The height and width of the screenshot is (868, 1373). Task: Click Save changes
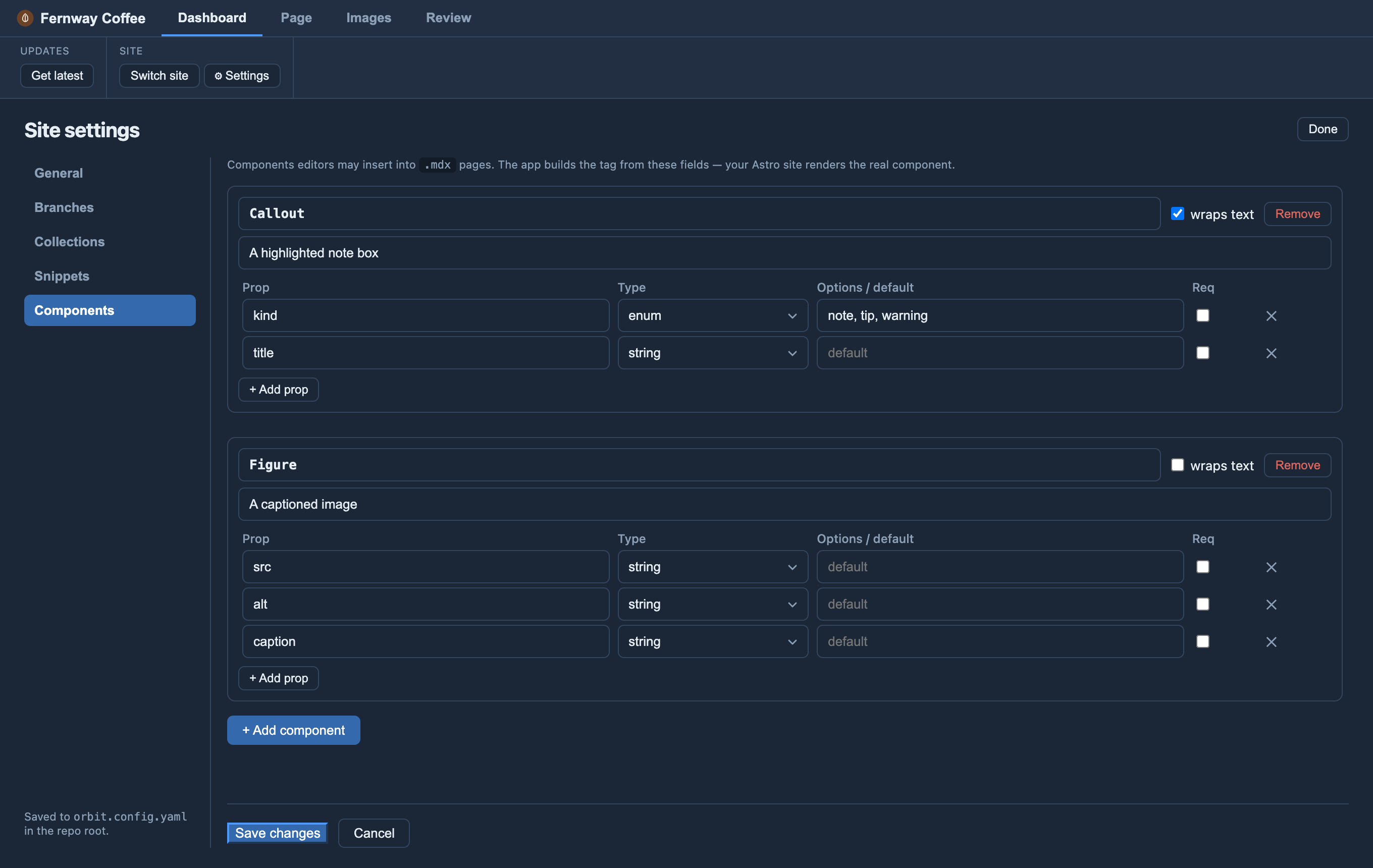click(x=278, y=833)
